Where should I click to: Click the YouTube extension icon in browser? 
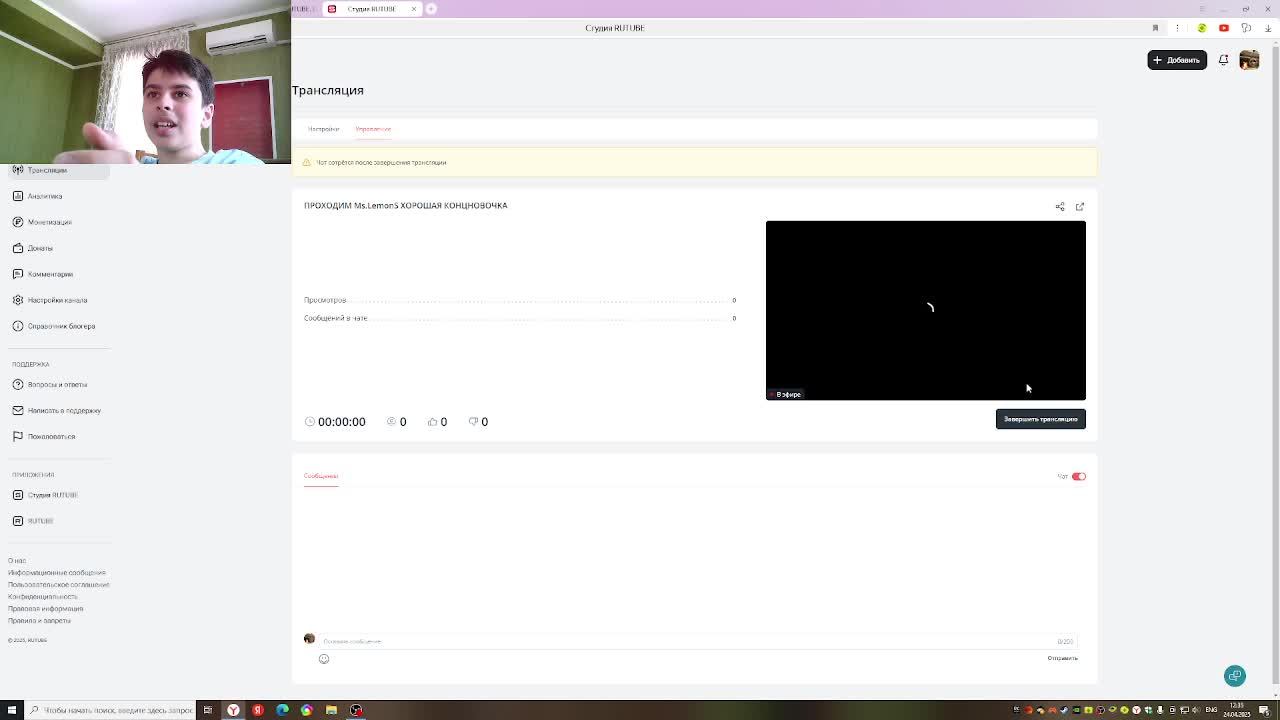(x=1224, y=28)
